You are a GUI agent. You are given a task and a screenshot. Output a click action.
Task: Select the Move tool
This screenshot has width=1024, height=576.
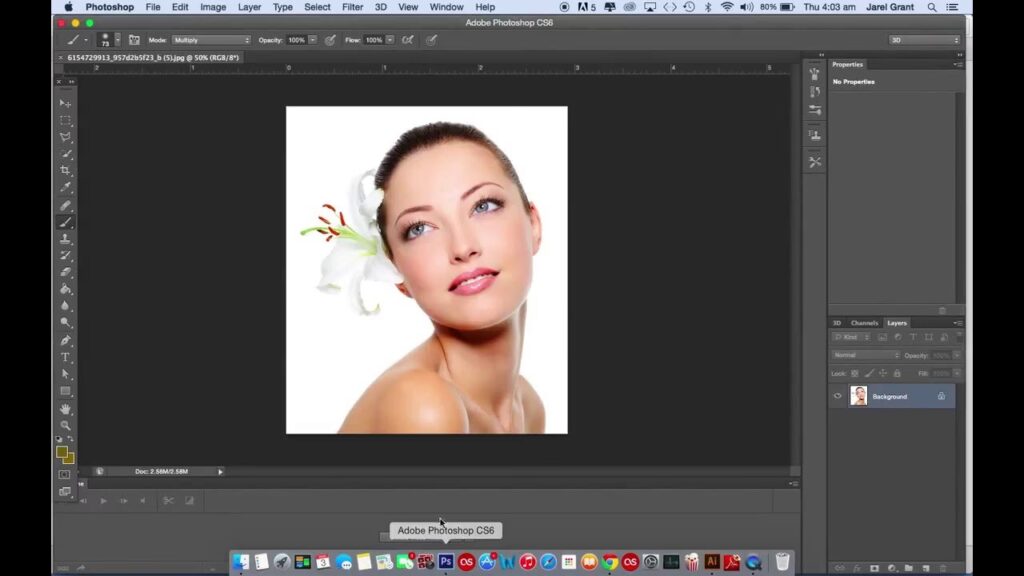tap(66, 103)
